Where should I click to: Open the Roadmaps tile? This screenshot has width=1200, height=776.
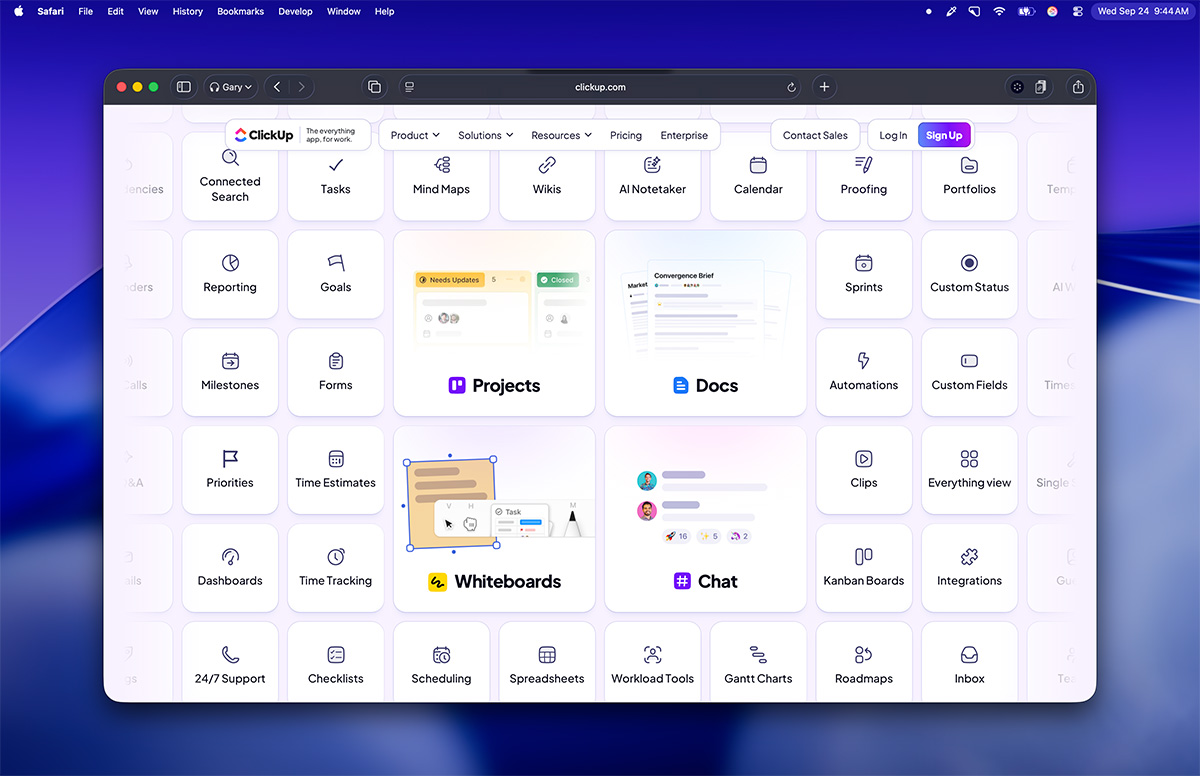[x=864, y=662]
